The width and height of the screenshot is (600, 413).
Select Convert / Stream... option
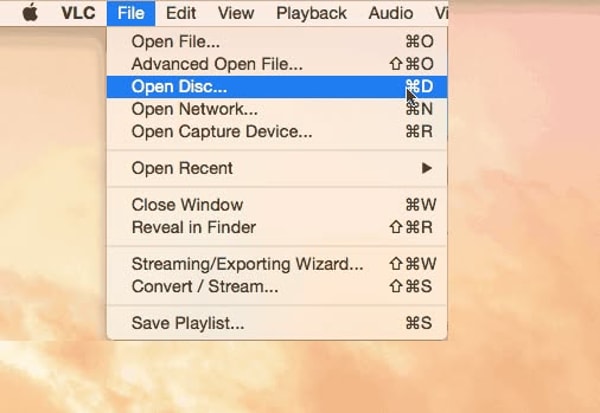tap(277, 286)
